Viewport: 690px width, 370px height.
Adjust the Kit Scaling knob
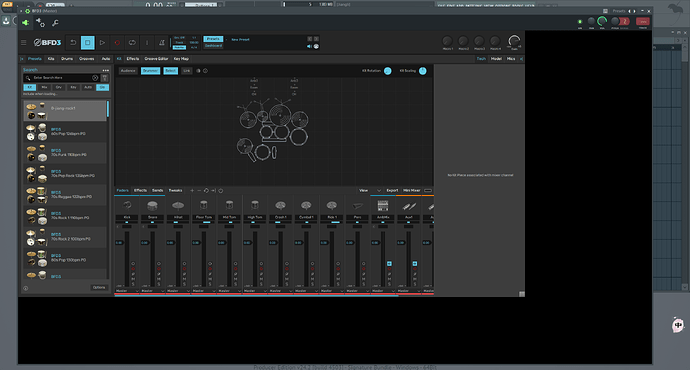pyautogui.click(x=422, y=71)
